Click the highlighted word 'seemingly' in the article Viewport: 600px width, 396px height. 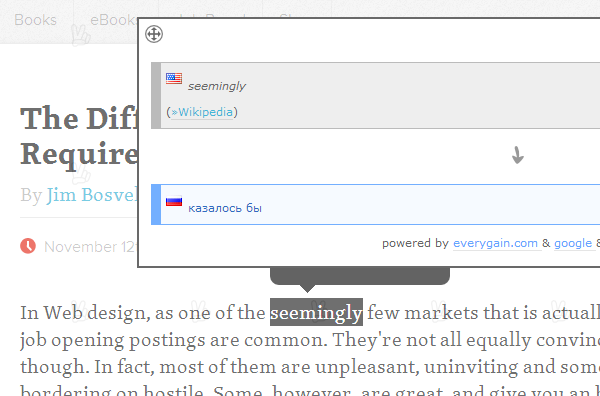[316, 312]
